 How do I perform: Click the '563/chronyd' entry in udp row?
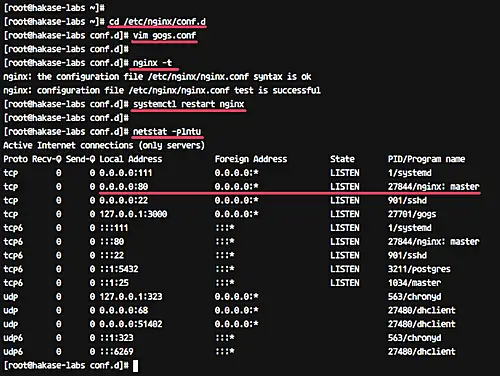[414, 297]
